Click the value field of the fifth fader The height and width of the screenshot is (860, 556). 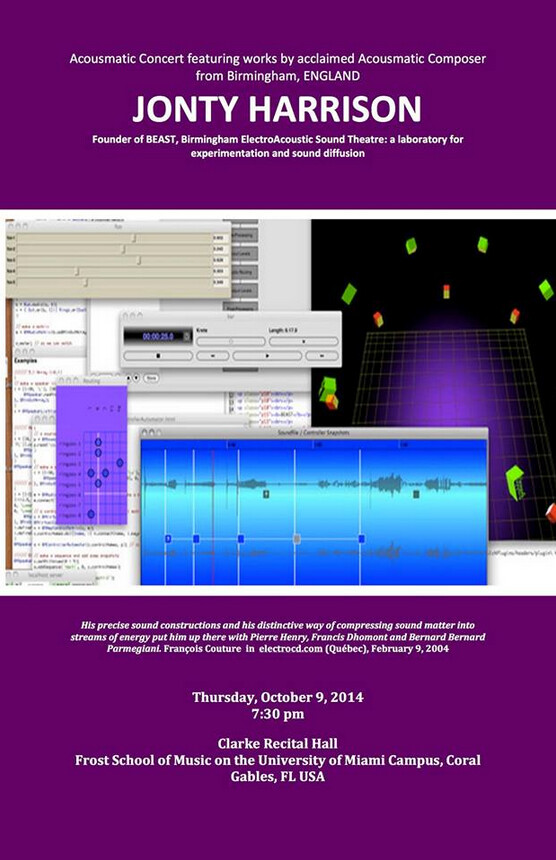(x=219, y=282)
